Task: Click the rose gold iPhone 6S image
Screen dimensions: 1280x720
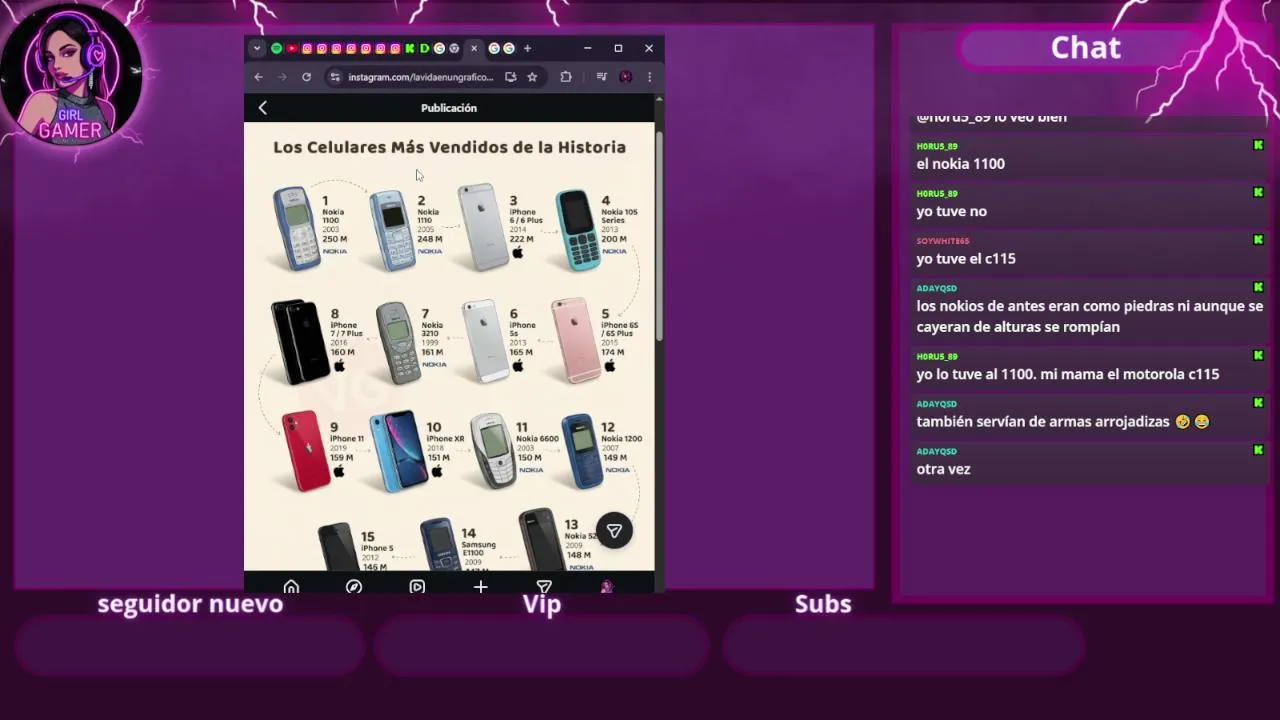Action: (x=576, y=340)
